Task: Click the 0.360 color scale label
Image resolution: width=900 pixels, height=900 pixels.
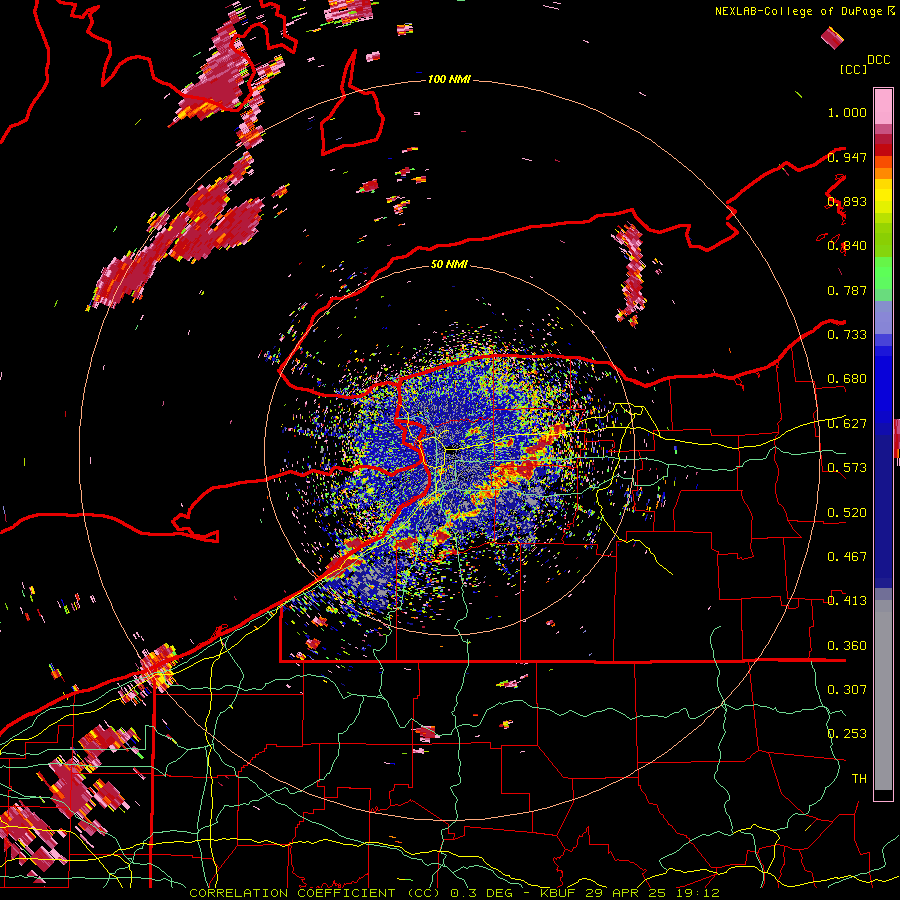Action: 847,645
